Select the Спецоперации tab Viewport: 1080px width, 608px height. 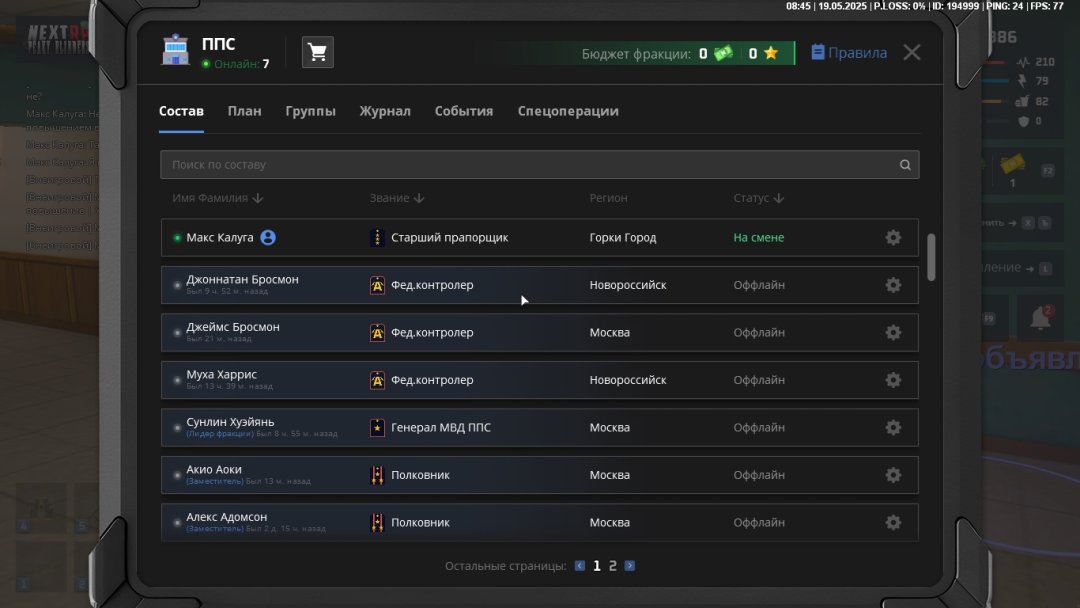(x=568, y=111)
